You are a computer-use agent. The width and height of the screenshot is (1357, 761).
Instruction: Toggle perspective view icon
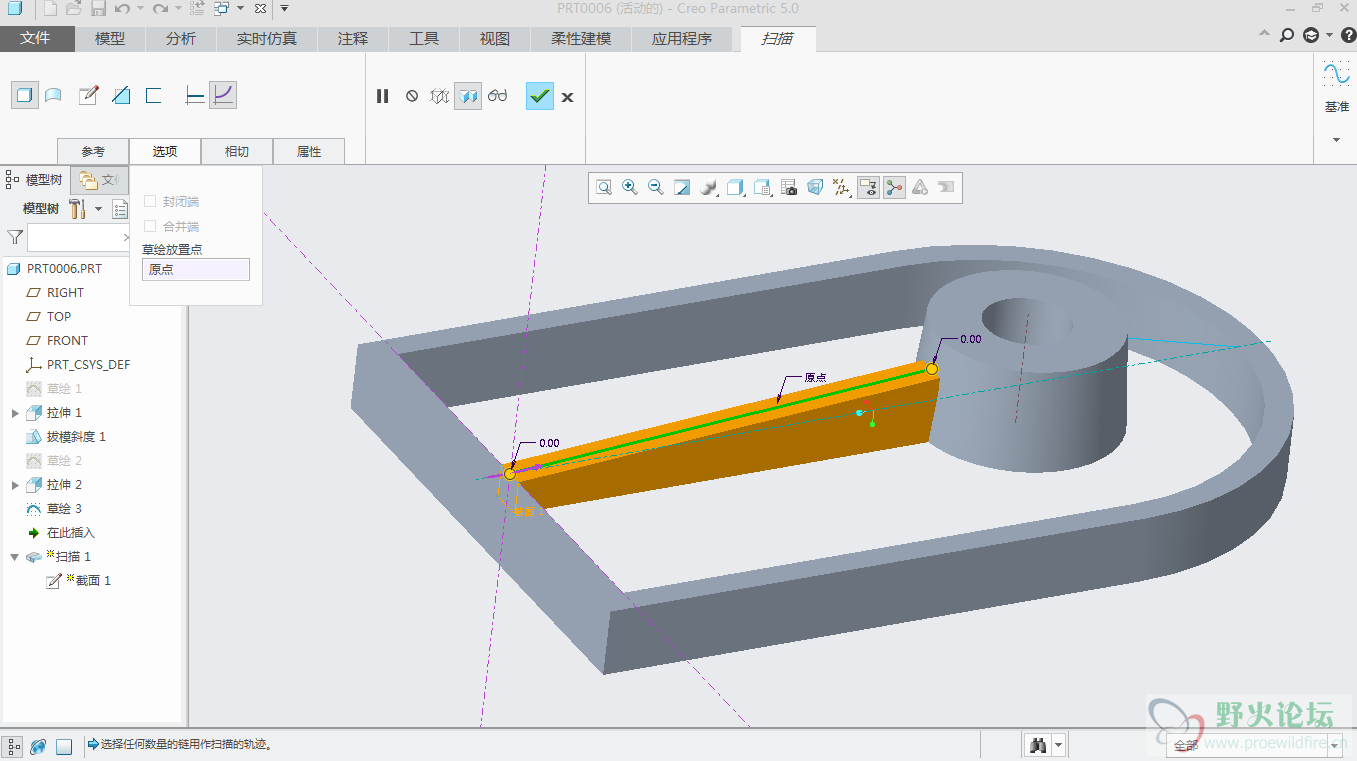coord(815,187)
